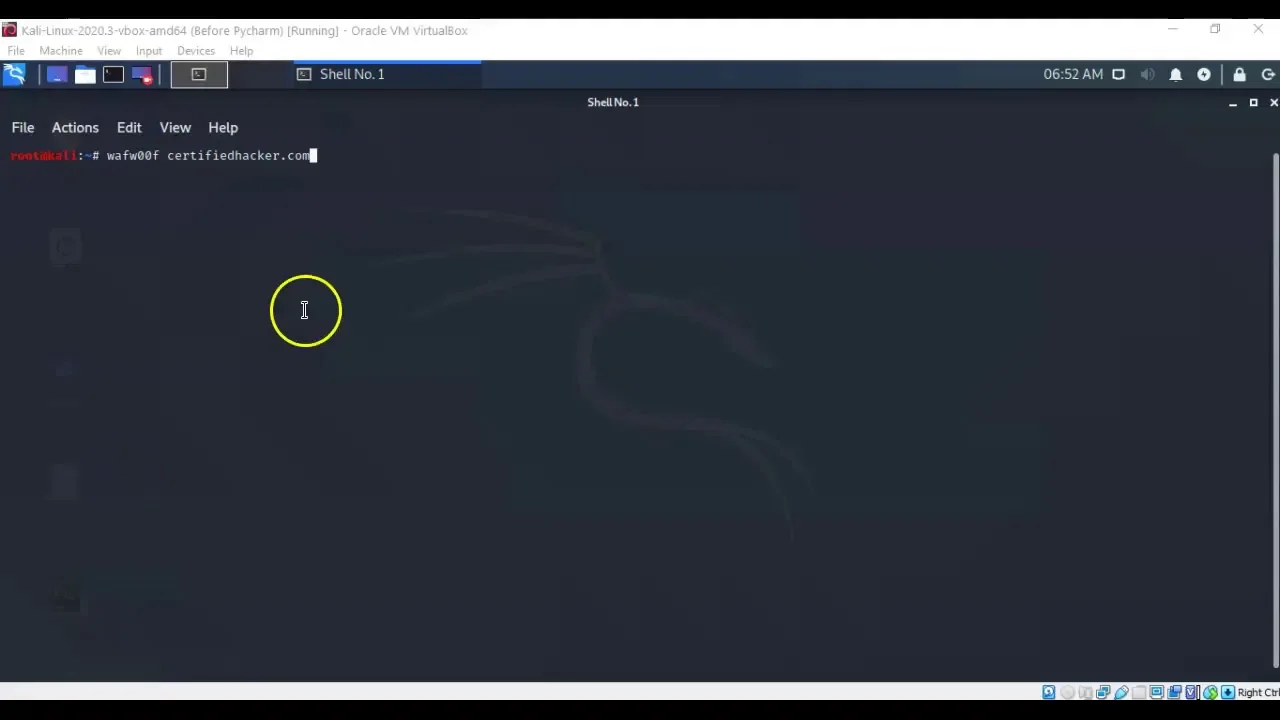Open VirtualBox Help menu
This screenshot has width=1280, height=720.
tap(241, 51)
